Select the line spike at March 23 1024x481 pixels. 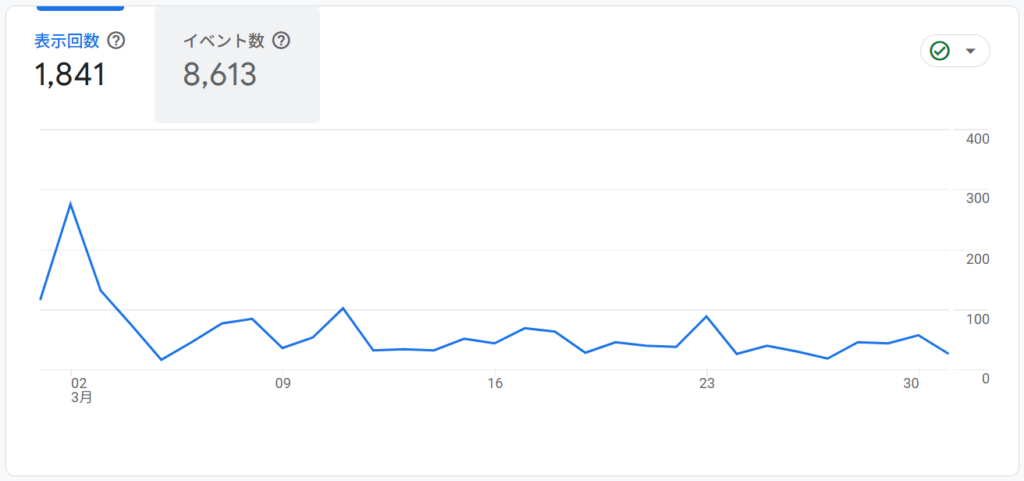(707, 316)
